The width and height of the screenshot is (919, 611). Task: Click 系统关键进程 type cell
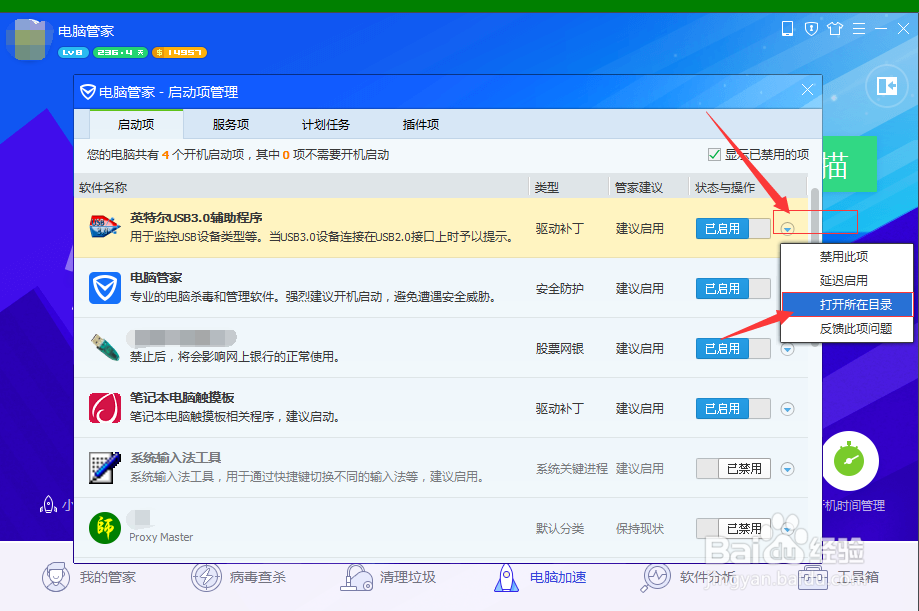coord(572,469)
